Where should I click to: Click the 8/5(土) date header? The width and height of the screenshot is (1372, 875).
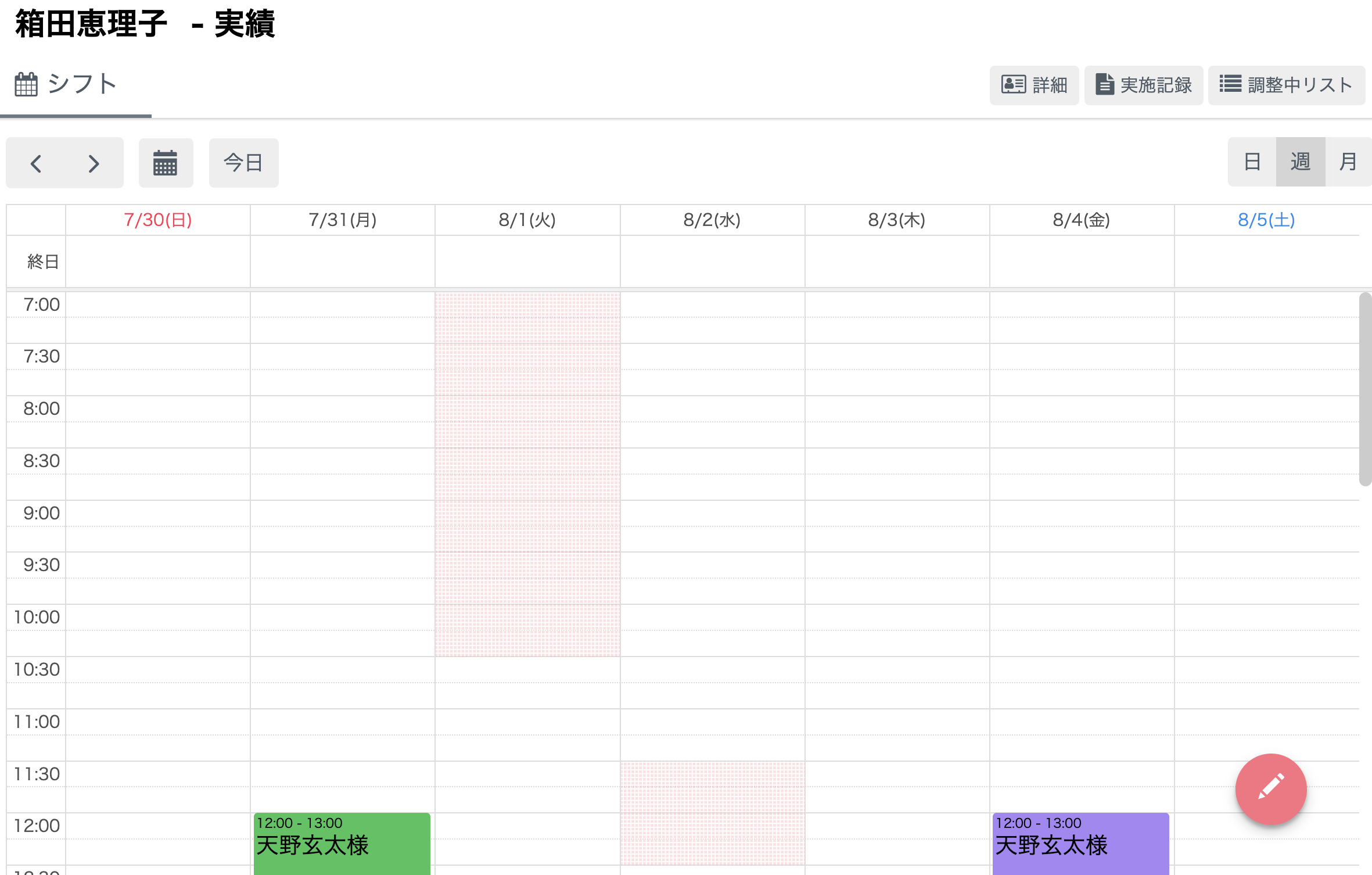point(1267,220)
